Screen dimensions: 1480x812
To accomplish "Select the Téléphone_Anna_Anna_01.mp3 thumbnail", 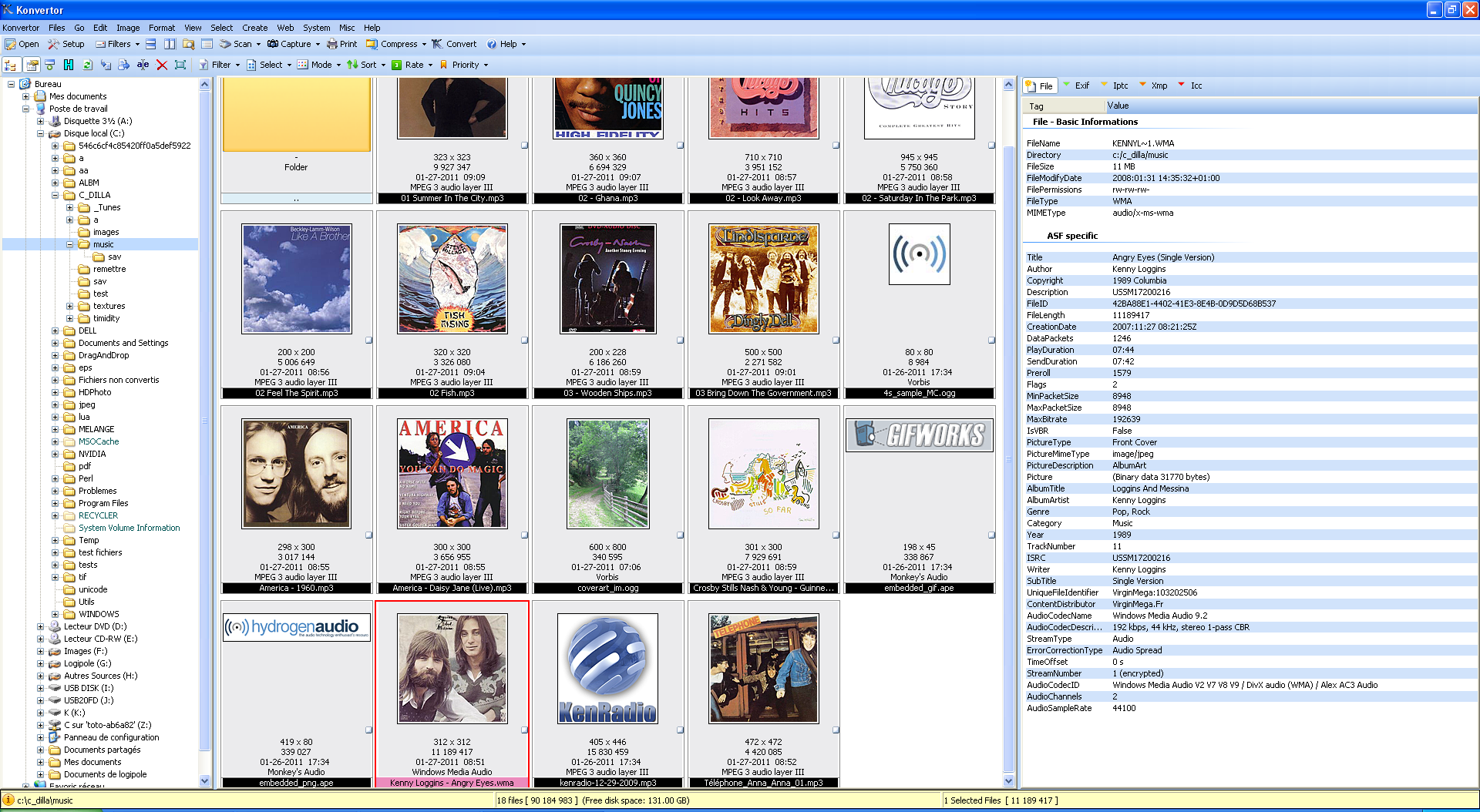I will pos(763,694).
